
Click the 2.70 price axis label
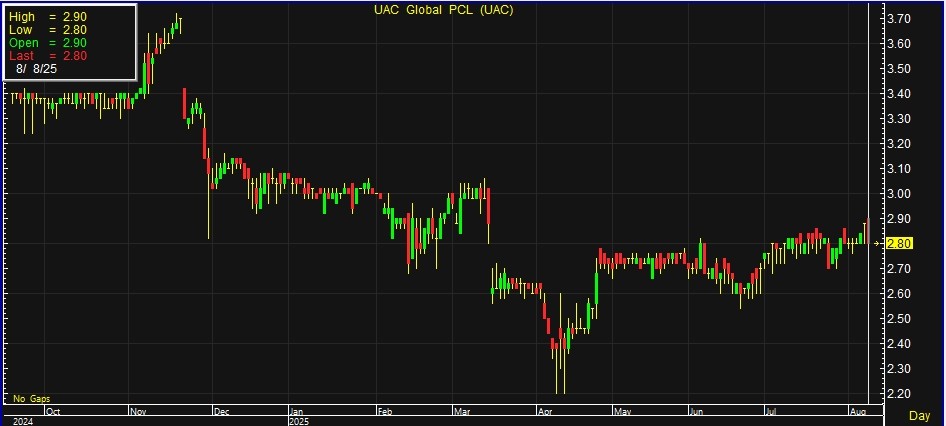tap(899, 269)
